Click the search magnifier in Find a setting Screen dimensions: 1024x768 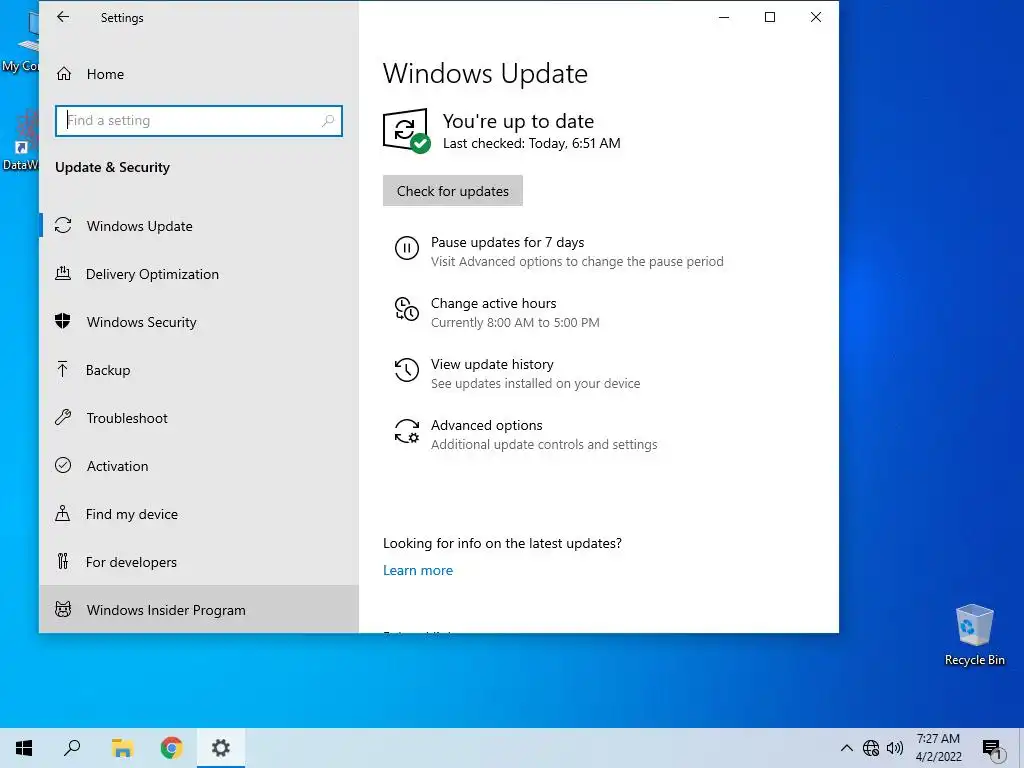tap(328, 121)
